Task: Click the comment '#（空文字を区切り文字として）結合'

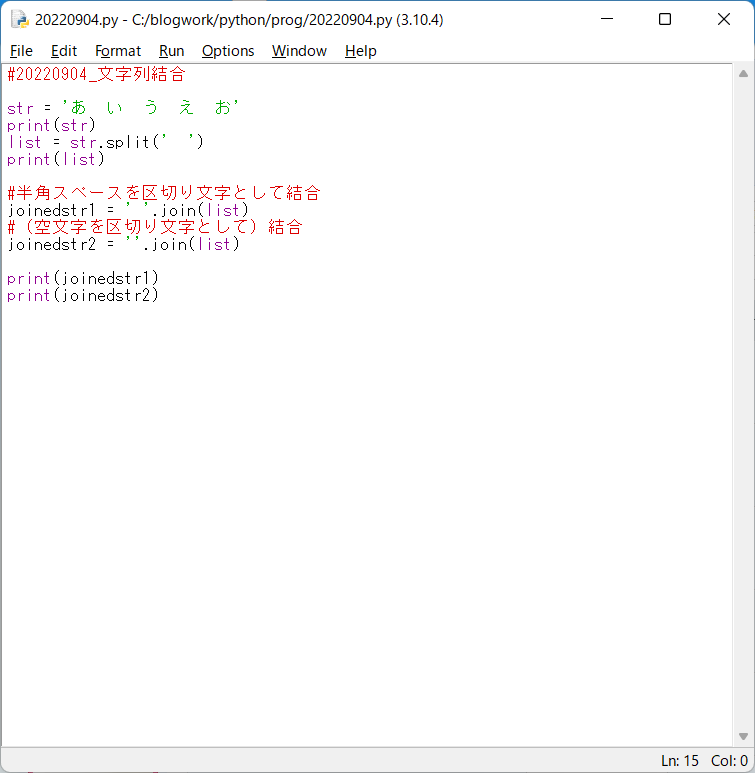Action: [155, 227]
